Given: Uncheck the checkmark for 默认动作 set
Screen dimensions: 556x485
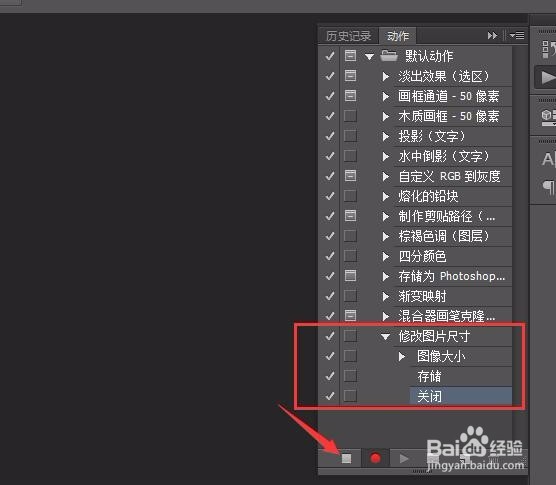Looking at the screenshot, I should (330, 56).
